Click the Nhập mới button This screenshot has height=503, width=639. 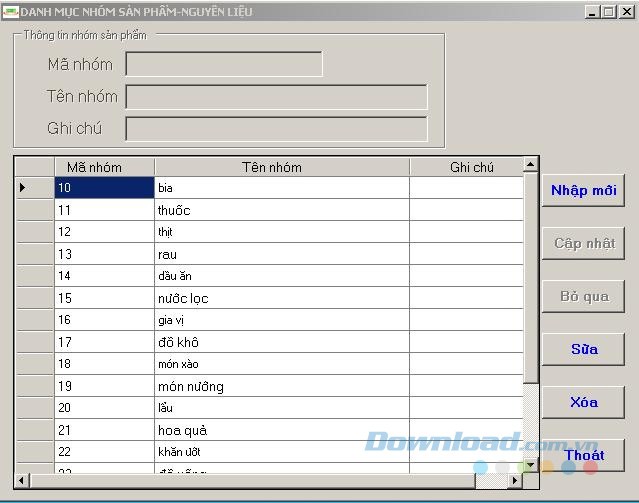(583, 190)
